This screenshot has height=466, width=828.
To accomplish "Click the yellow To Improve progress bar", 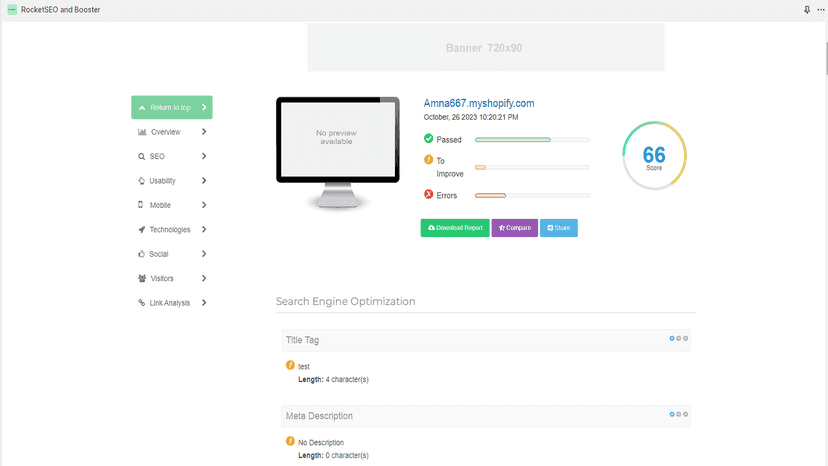I will tap(532, 167).
